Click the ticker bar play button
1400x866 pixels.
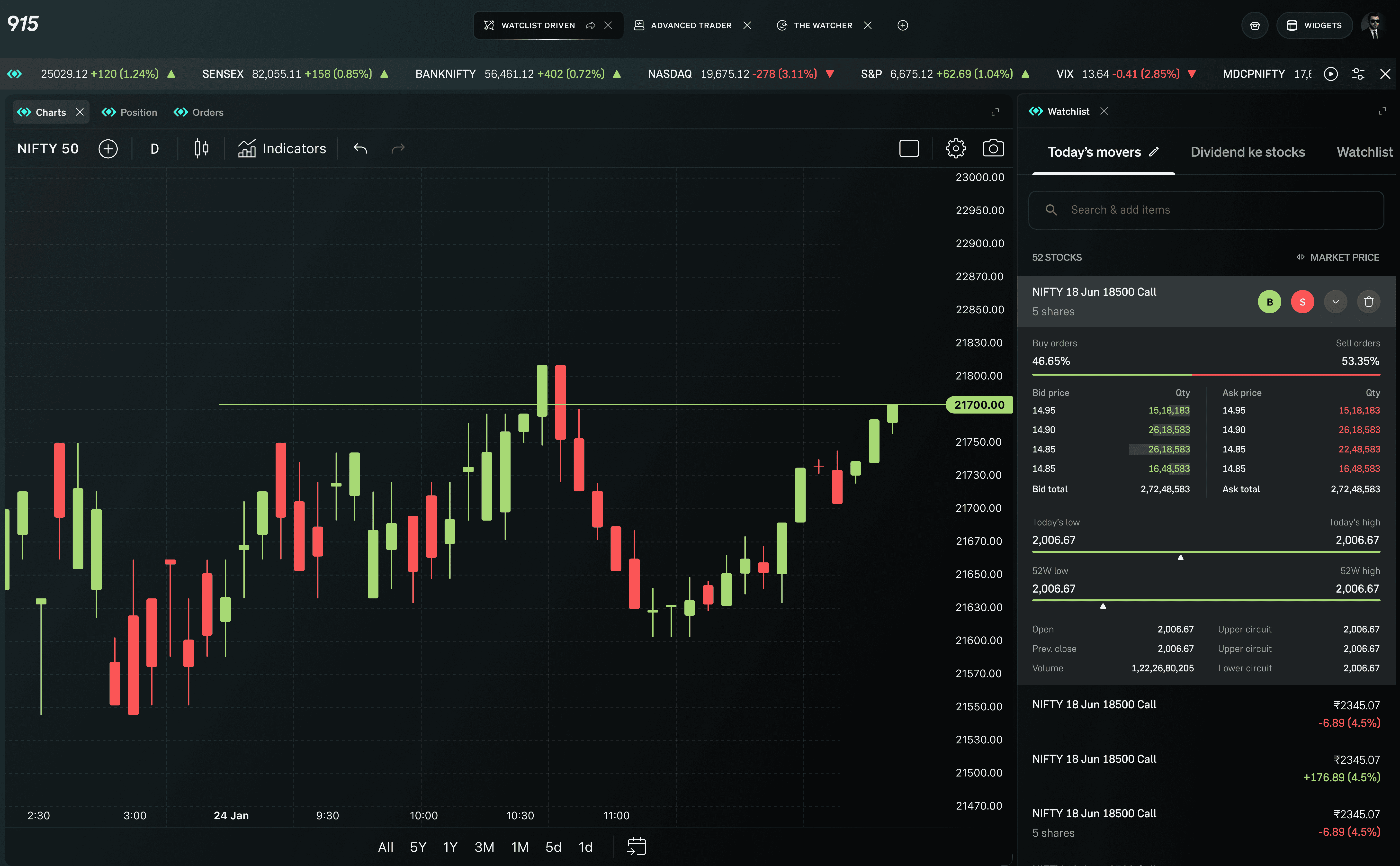pyautogui.click(x=1330, y=74)
